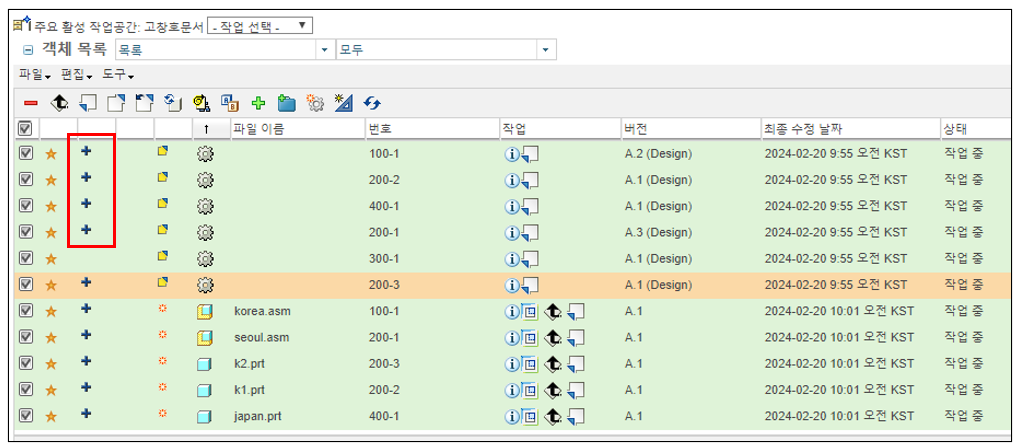Viewport: 1019px width, 447px height.
Task: Open the 작업 선택 dropdown
Action: 260,26
